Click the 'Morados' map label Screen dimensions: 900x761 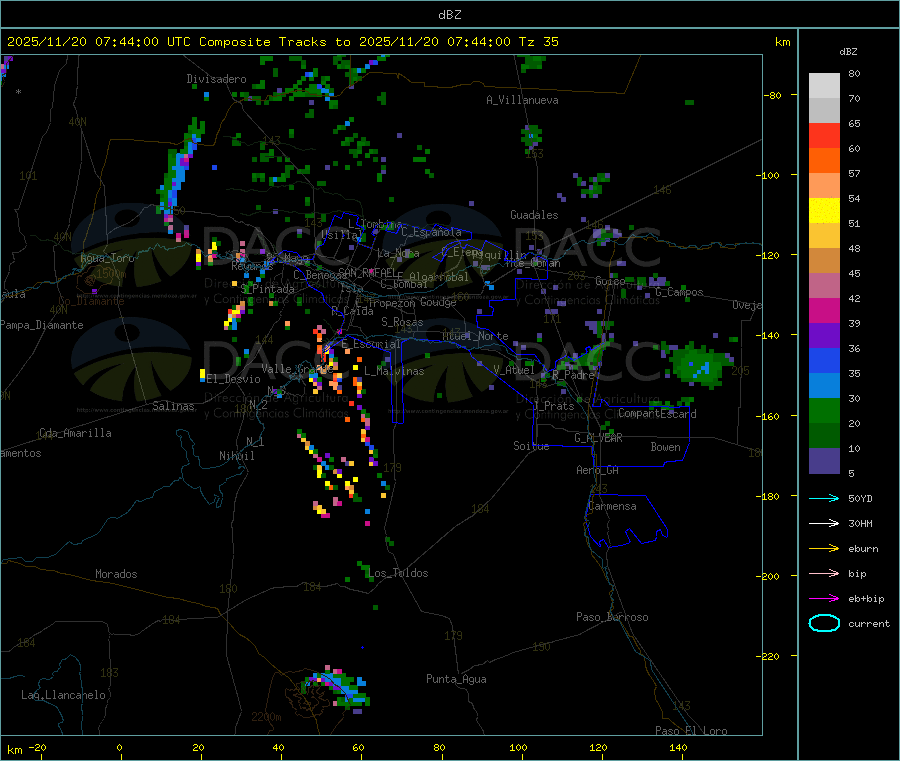pyautogui.click(x=116, y=574)
